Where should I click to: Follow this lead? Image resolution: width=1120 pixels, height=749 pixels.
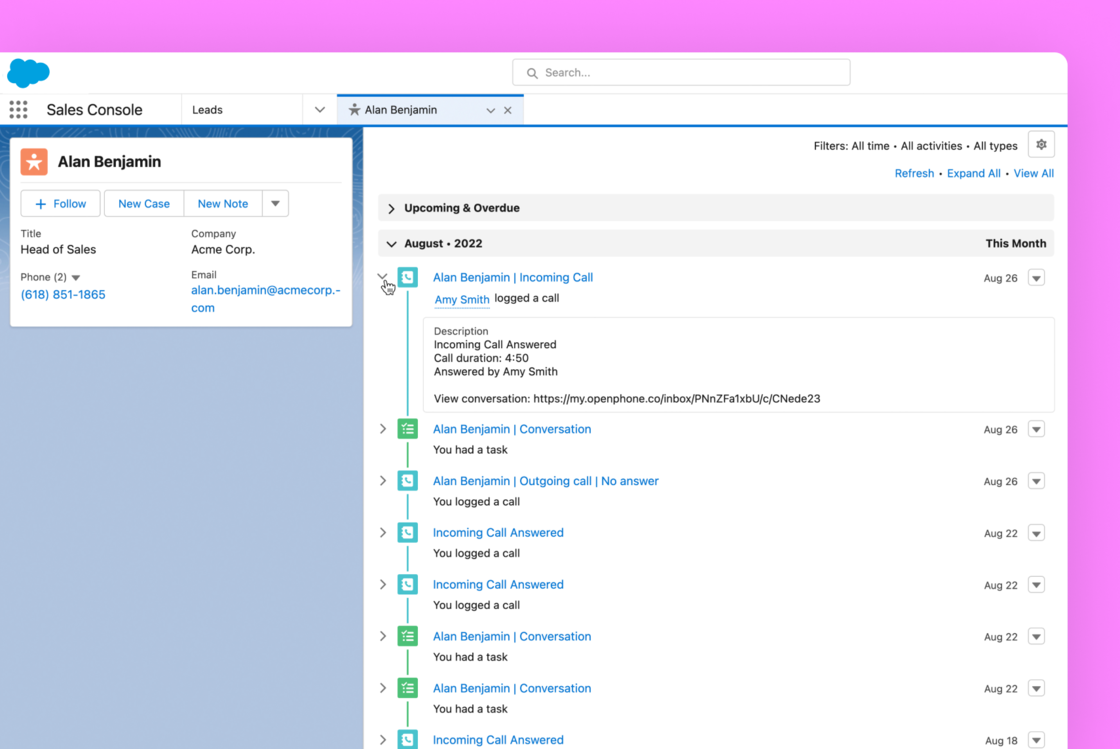[x=61, y=203]
